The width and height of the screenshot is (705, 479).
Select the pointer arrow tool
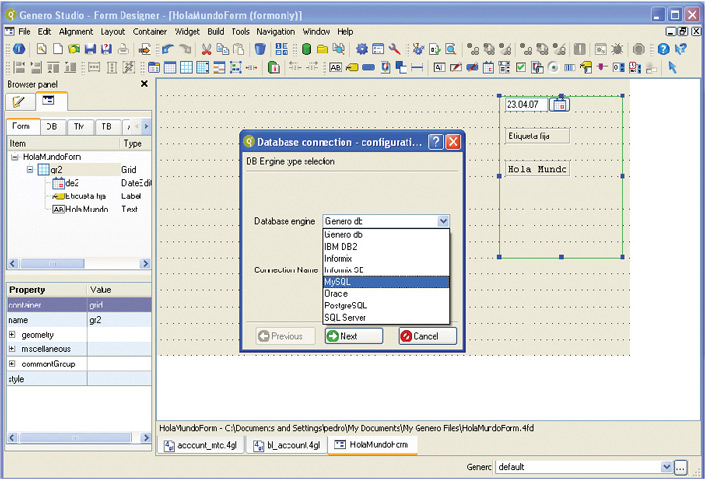(672, 68)
